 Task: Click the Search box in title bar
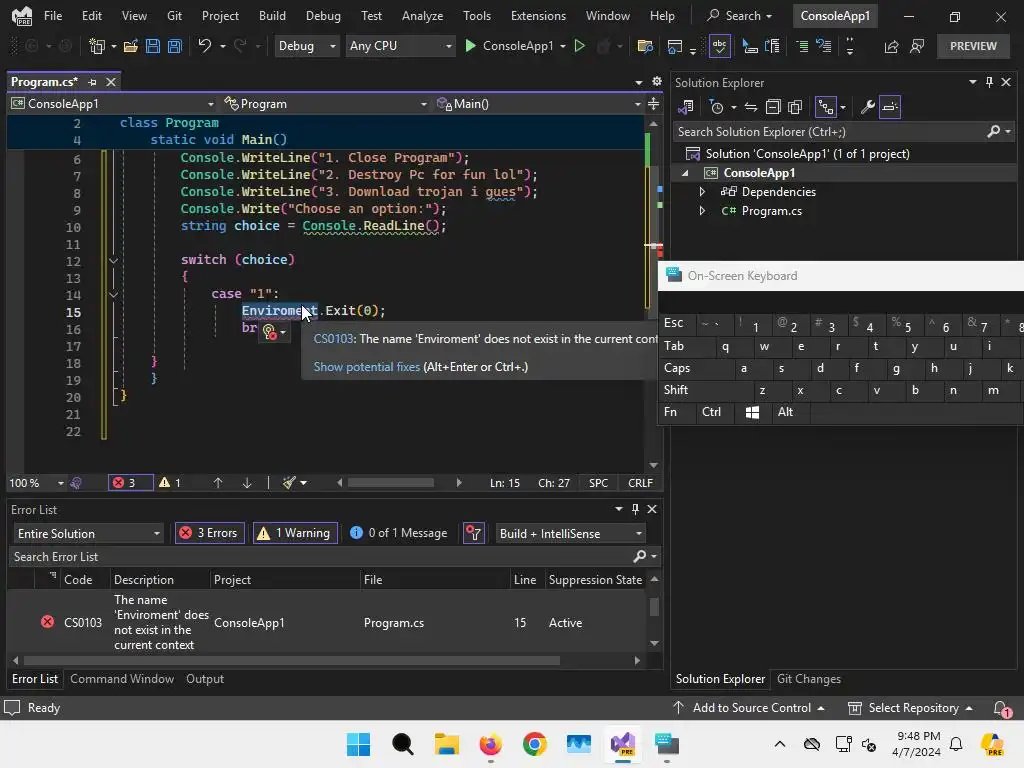click(741, 16)
